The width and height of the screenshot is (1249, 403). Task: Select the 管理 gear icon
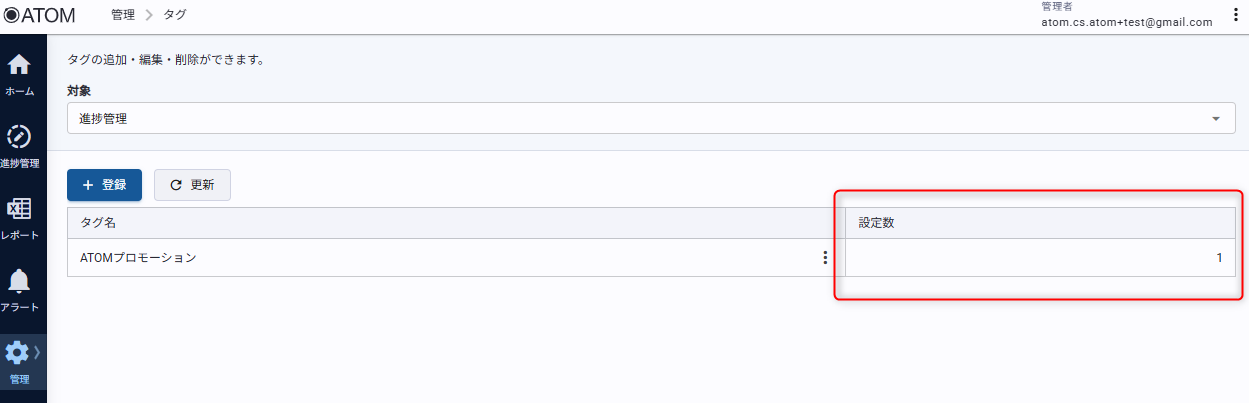(16, 352)
